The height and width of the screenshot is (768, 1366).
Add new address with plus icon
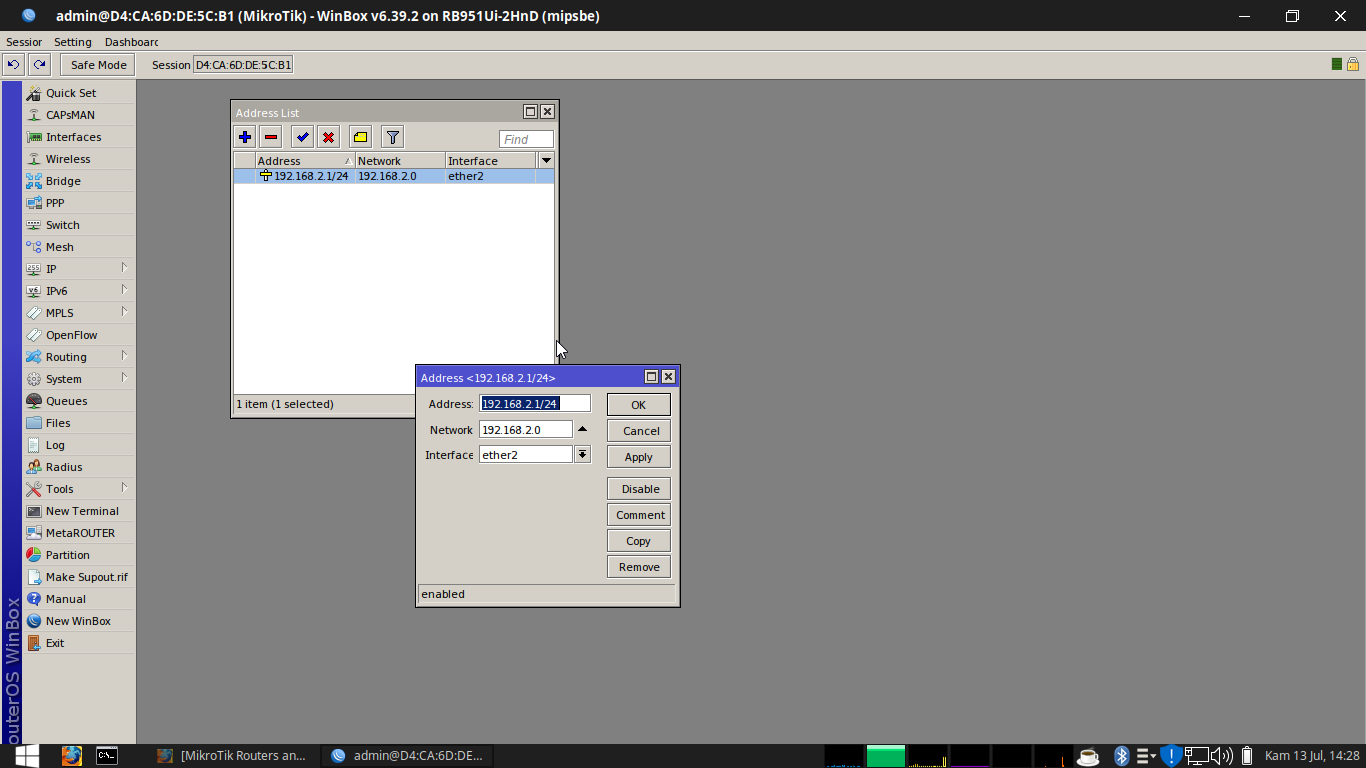pyautogui.click(x=245, y=137)
